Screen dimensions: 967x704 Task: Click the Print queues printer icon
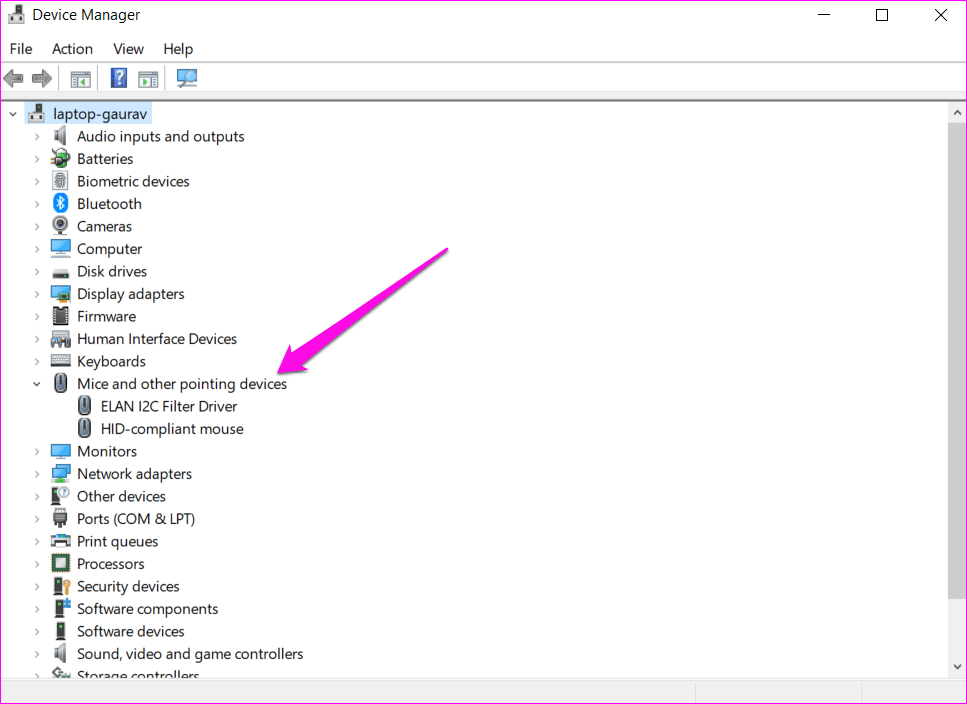pos(60,541)
